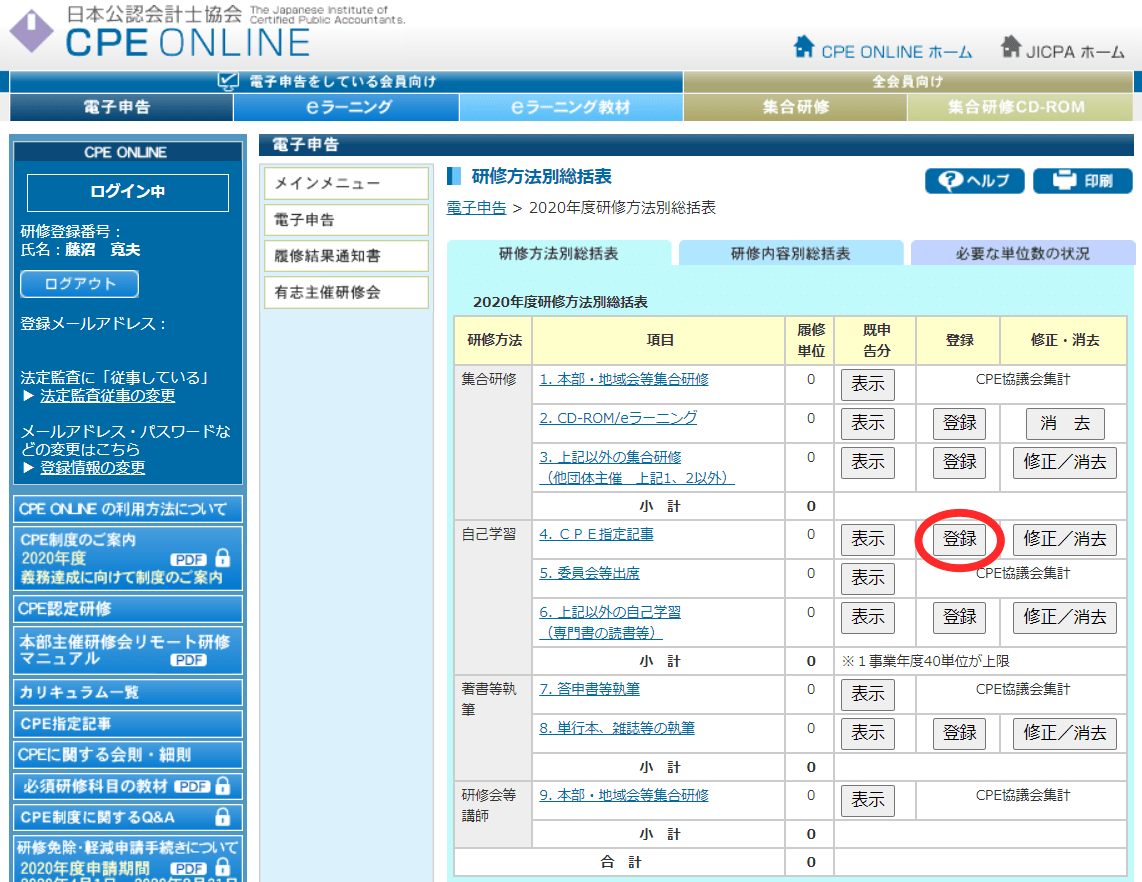The height and width of the screenshot is (882, 1142).
Task: Open 7. 答申書等執筆 link
Action: coord(589,689)
